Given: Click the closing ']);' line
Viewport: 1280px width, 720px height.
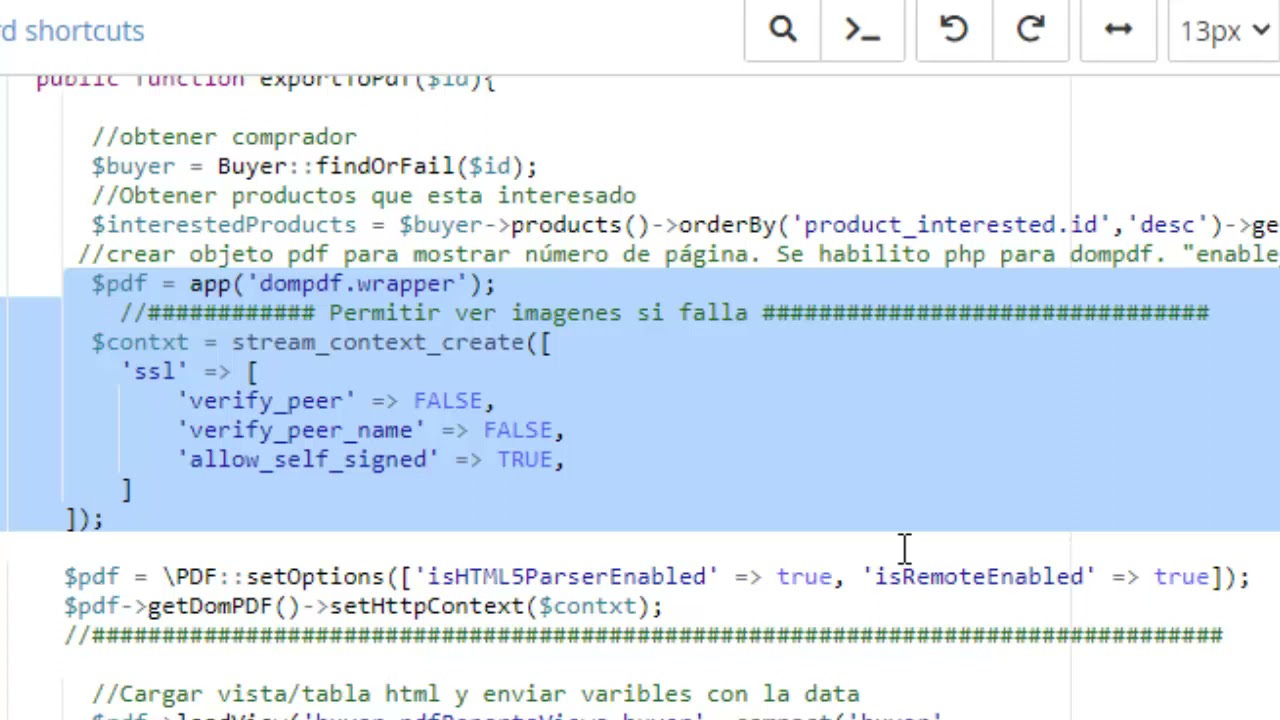Looking at the screenshot, I should 84,518.
